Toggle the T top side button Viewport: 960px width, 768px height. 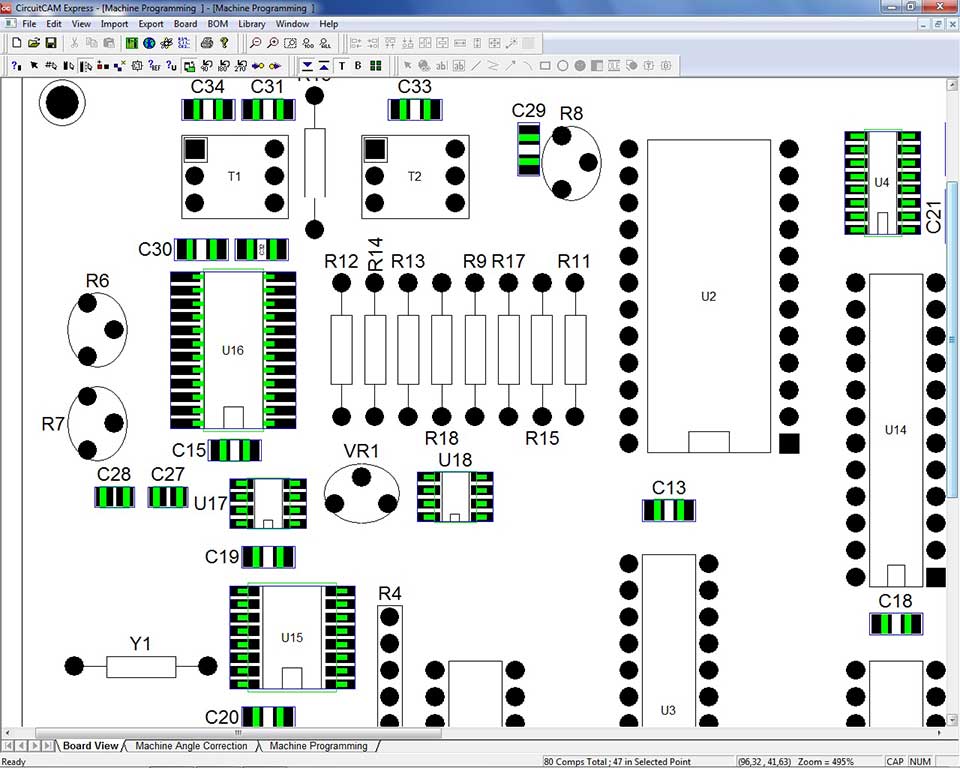[341, 66]
